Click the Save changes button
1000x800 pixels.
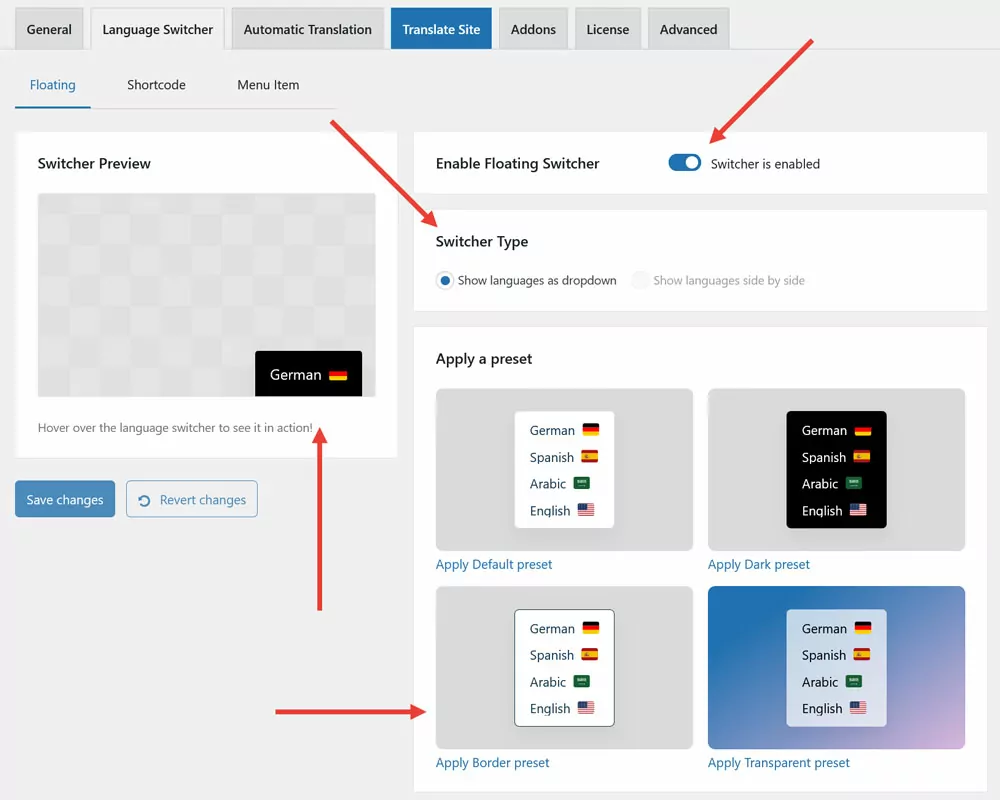(64, 499)
